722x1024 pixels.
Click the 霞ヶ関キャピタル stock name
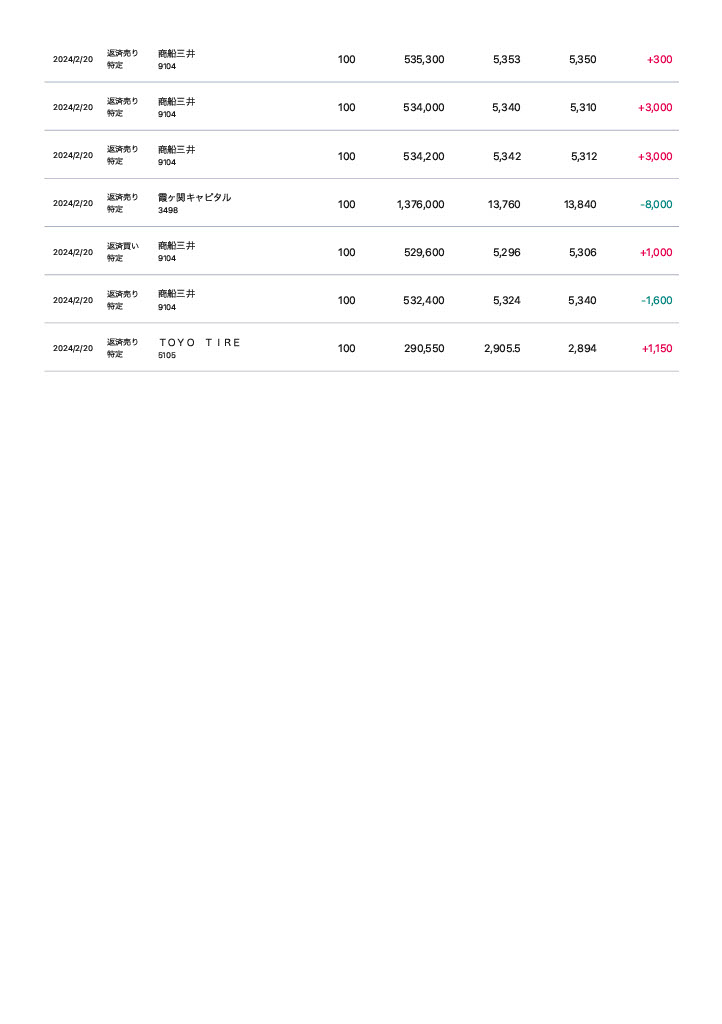[x=194, y=198]
